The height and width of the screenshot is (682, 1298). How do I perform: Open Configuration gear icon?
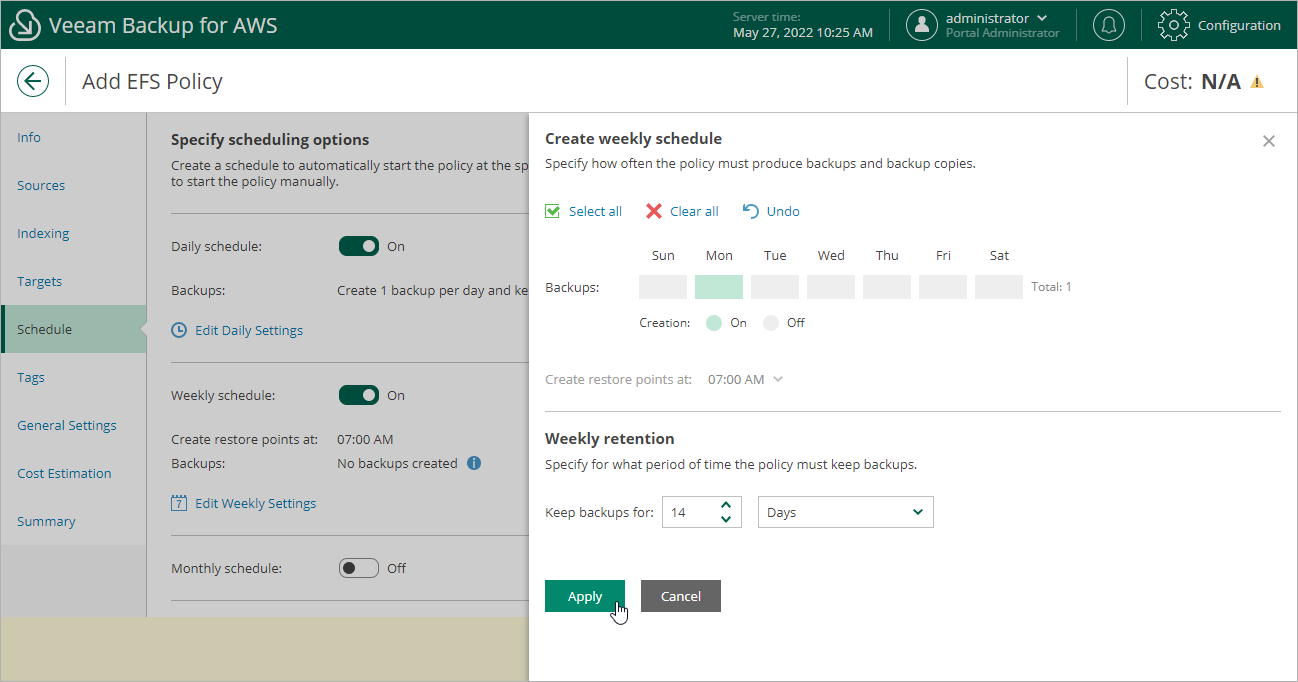[x=1174, y=25]
